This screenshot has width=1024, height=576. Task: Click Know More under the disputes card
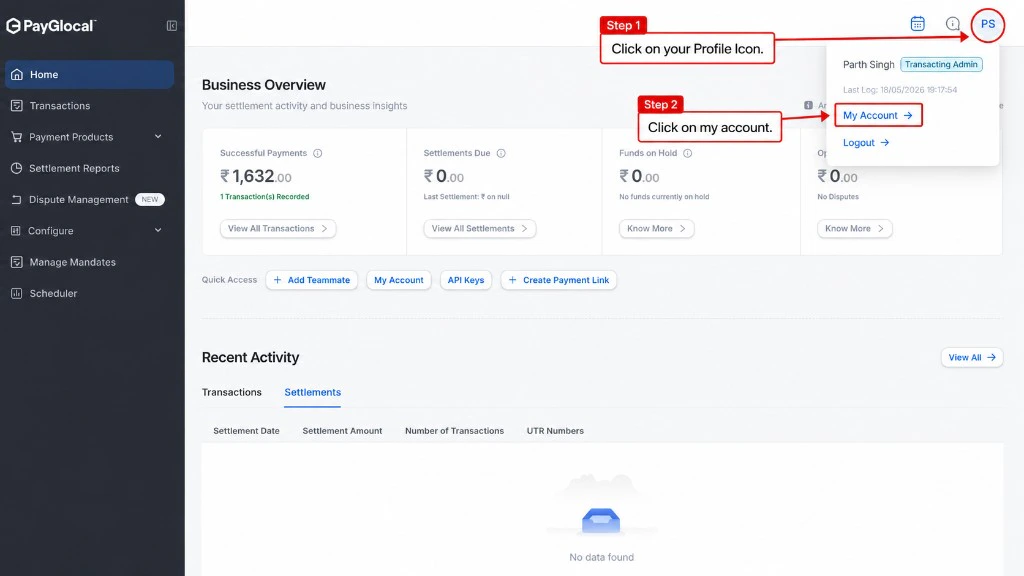pos(854,229)
